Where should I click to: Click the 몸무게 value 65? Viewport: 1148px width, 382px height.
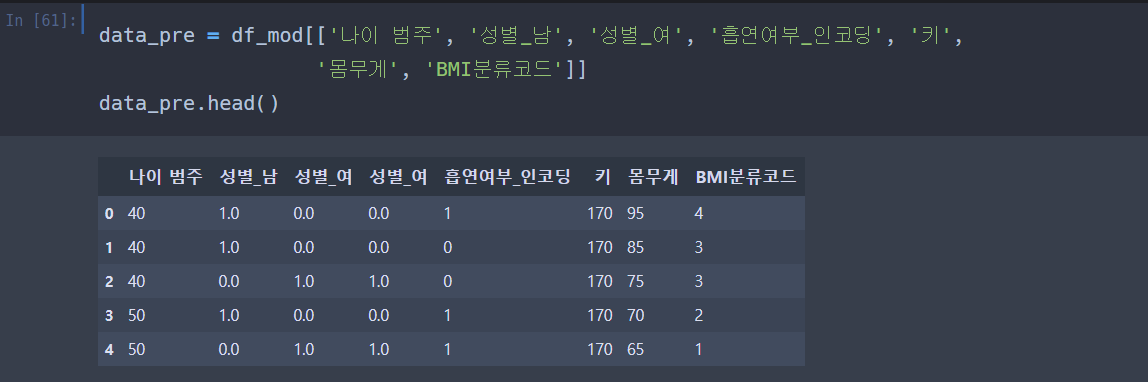[636, 349]
